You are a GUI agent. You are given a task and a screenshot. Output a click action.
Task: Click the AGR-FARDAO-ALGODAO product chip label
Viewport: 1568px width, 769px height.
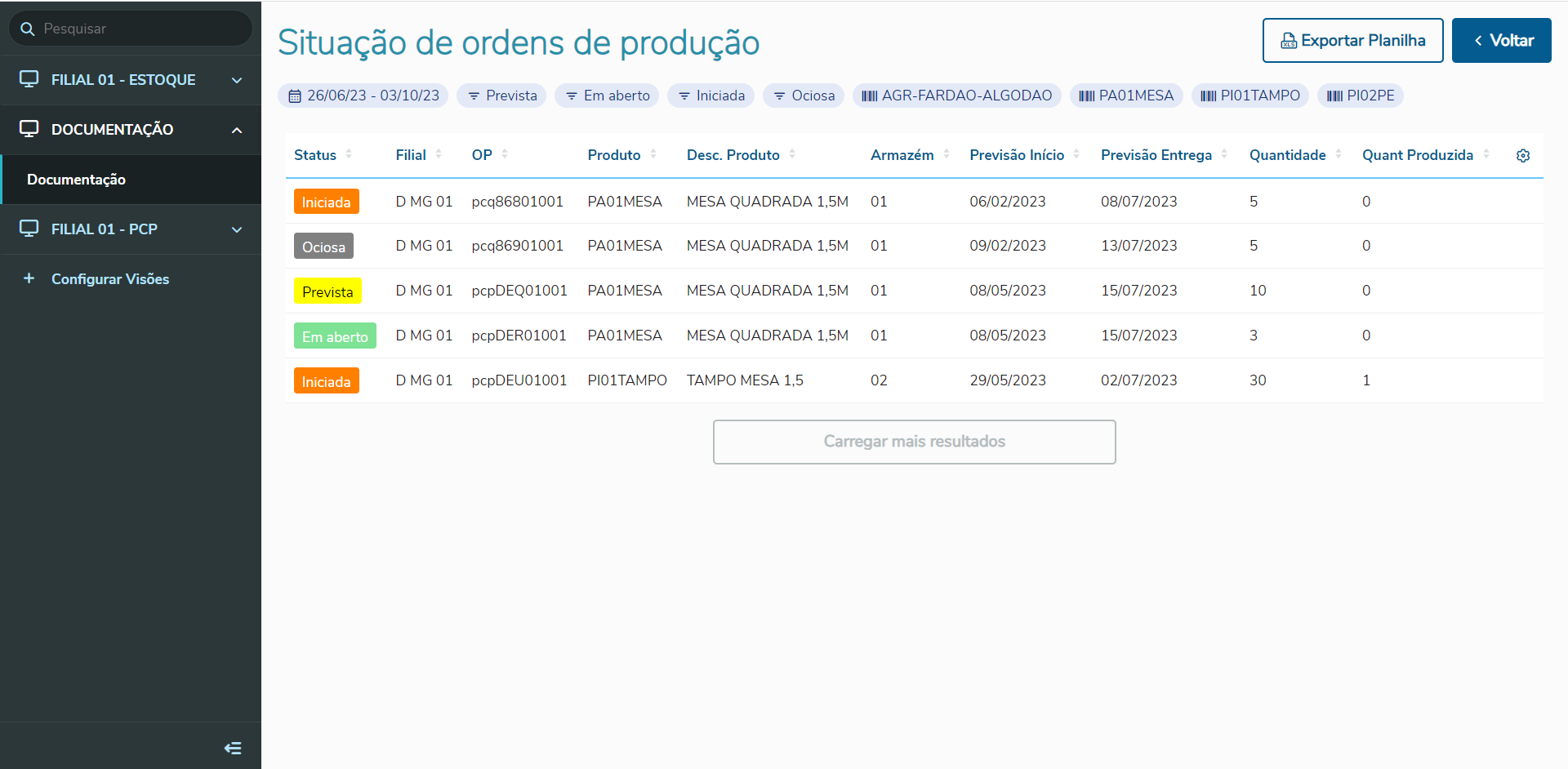pyautogui.click(x=967, y=96)
